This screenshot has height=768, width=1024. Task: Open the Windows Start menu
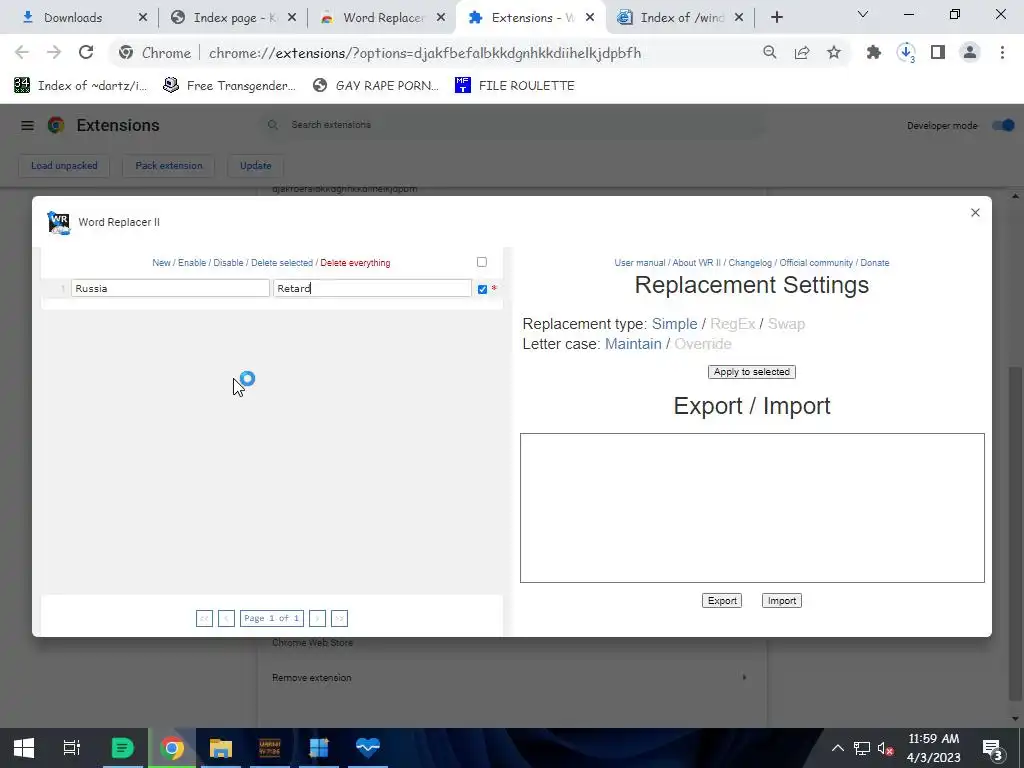(24, 748)
